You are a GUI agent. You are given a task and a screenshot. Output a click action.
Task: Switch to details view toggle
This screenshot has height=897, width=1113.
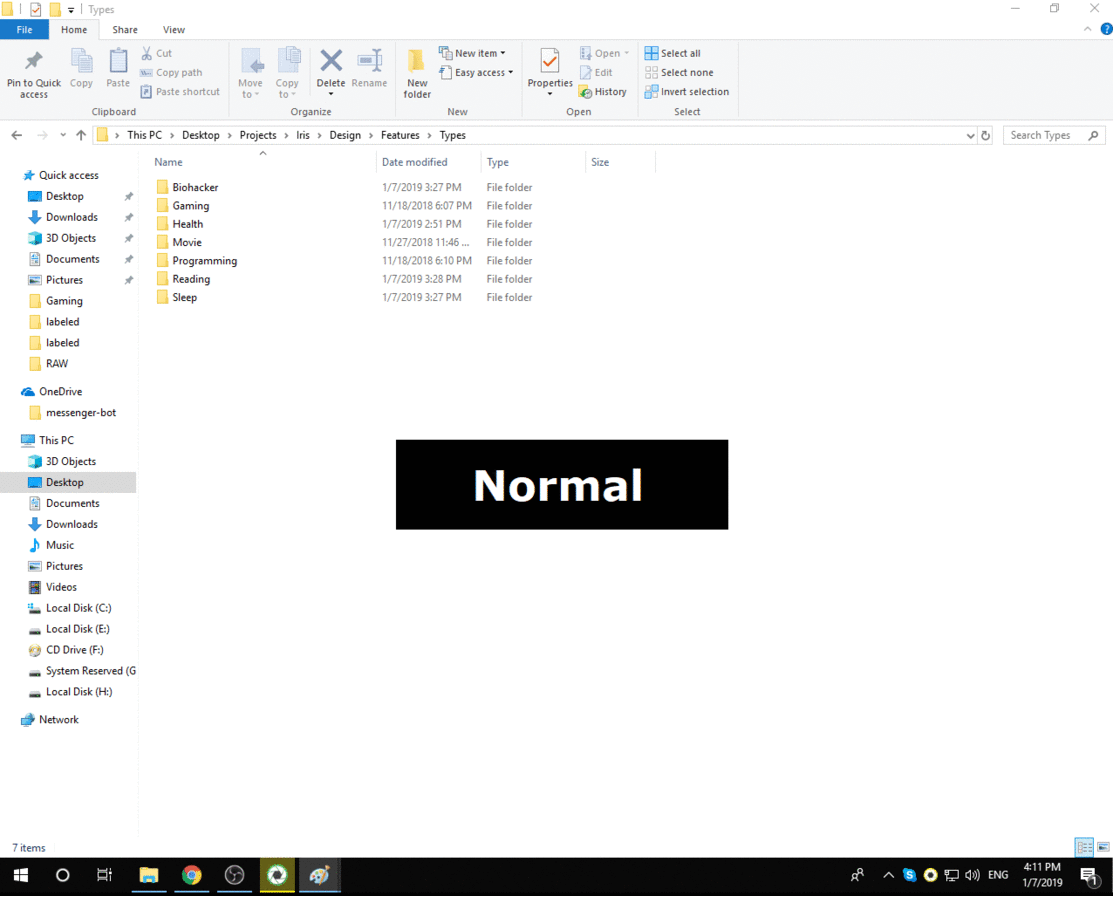(1084, 848)
